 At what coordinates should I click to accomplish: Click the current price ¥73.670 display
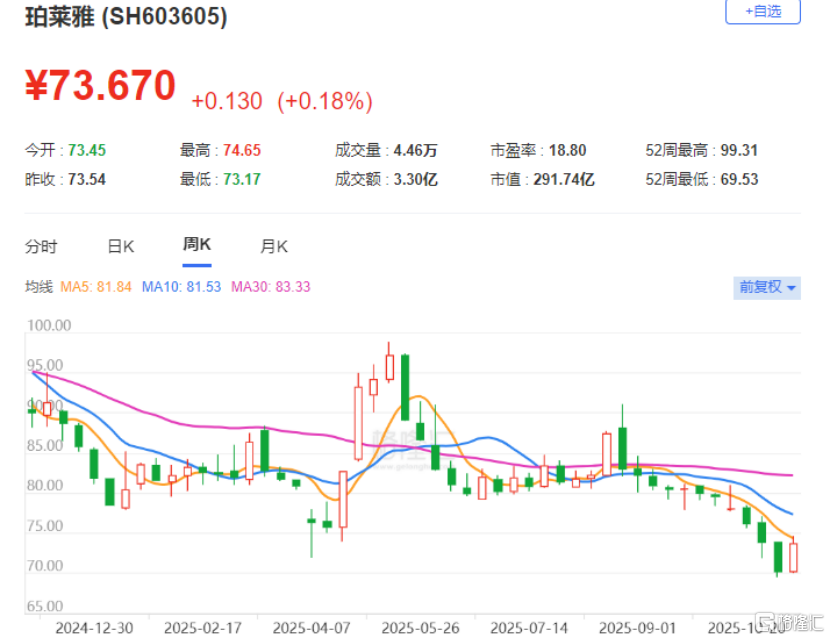pos(98,86)
